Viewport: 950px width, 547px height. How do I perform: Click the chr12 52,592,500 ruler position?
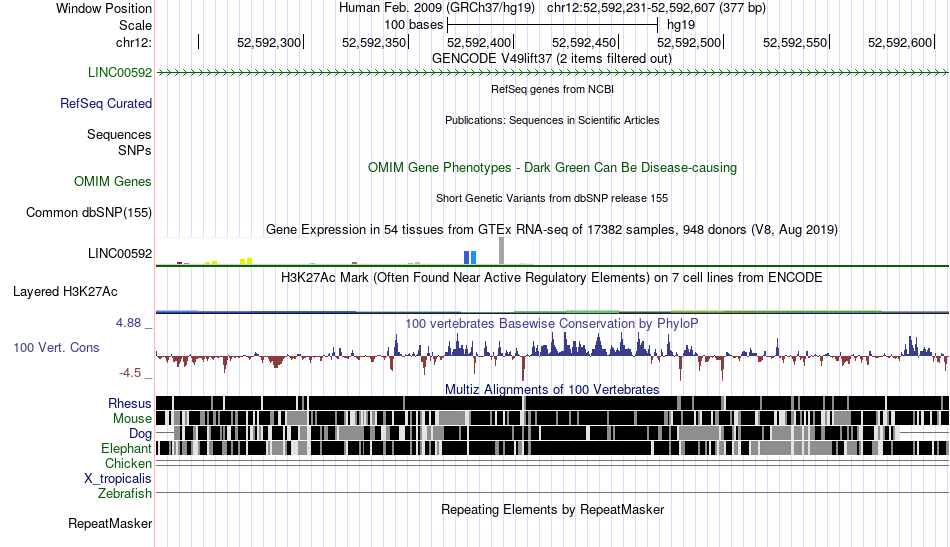click(689, 42)
